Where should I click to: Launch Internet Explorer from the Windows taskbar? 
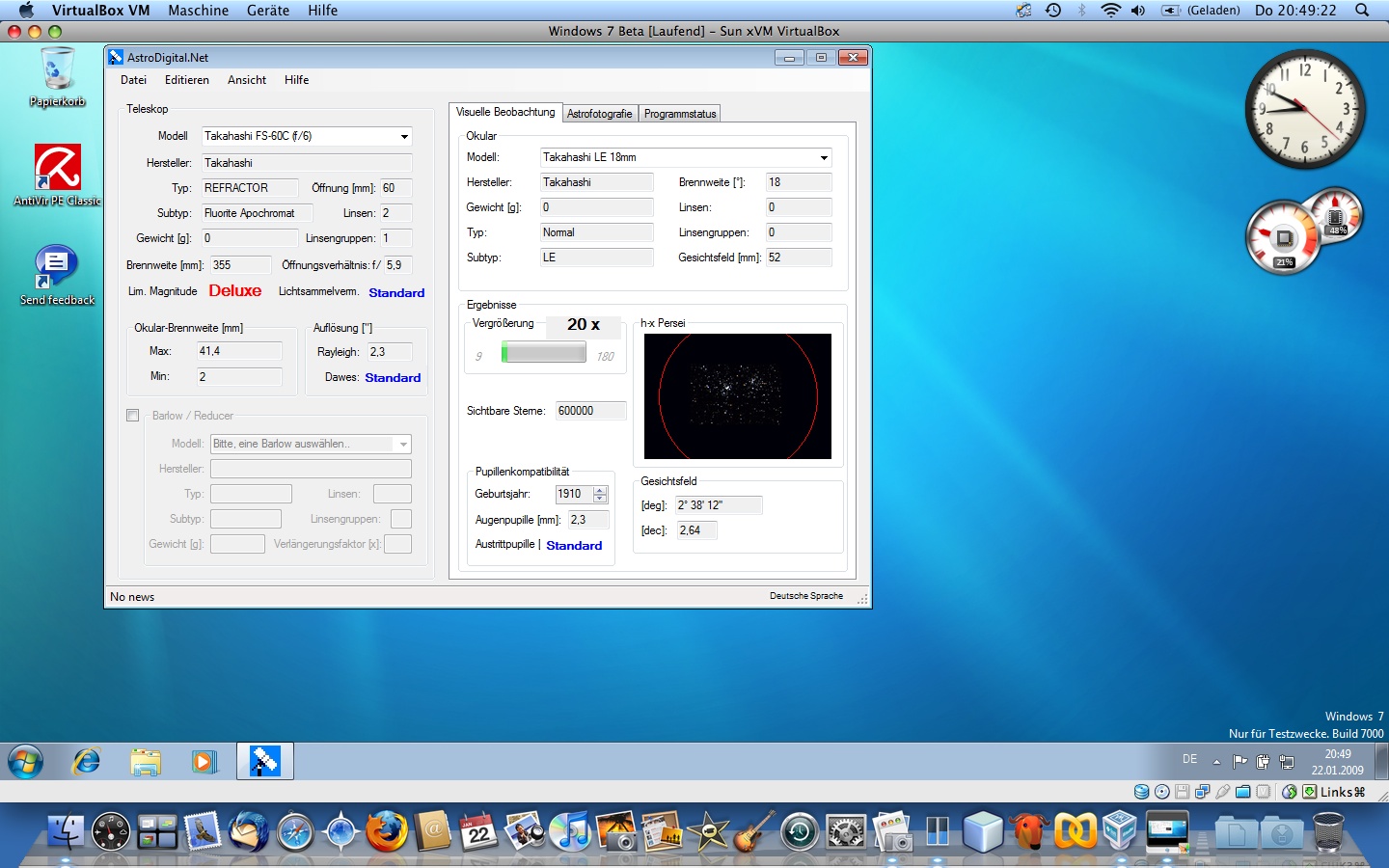point(87,762)
